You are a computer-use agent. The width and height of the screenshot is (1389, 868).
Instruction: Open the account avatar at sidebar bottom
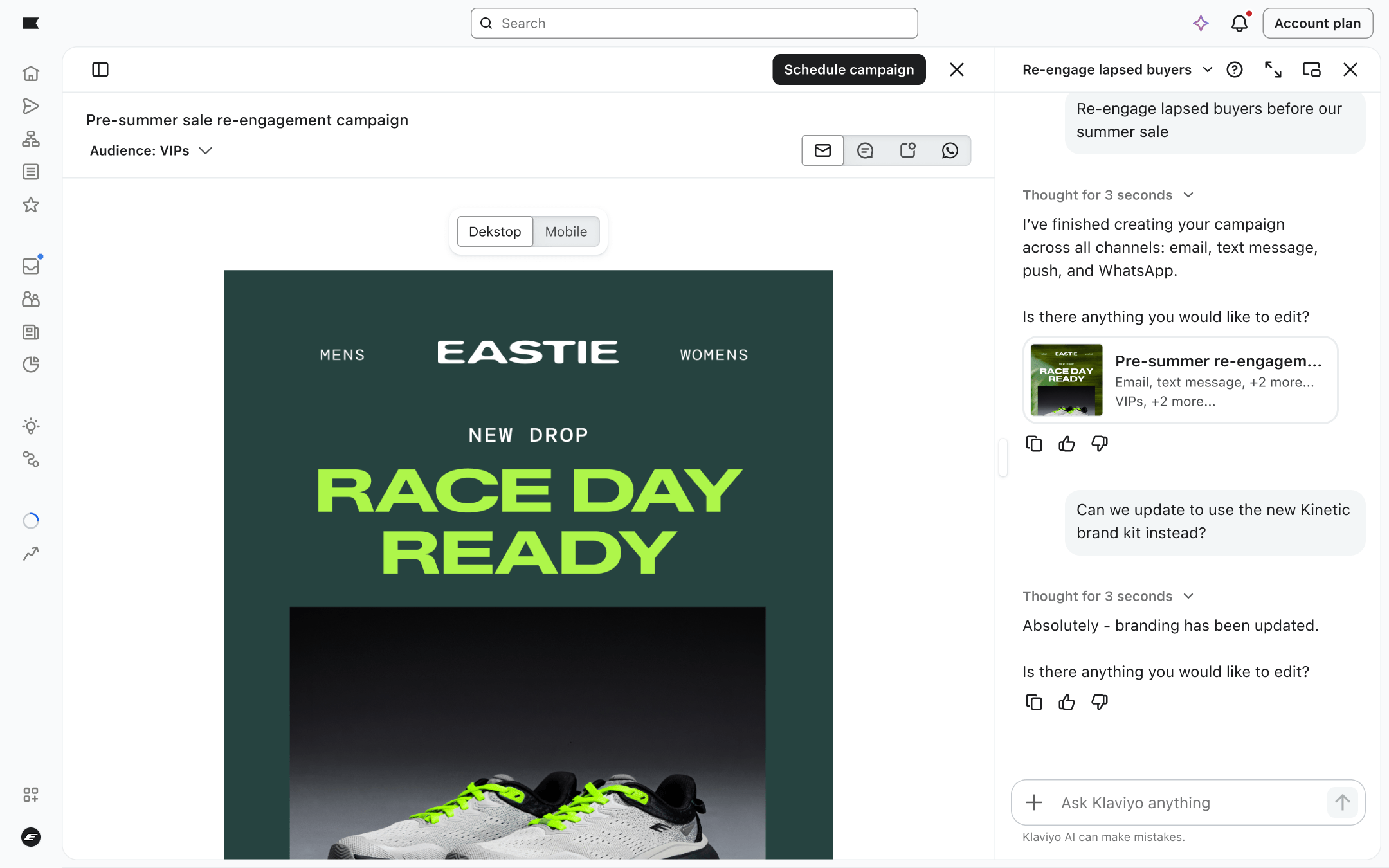point(31,837)
